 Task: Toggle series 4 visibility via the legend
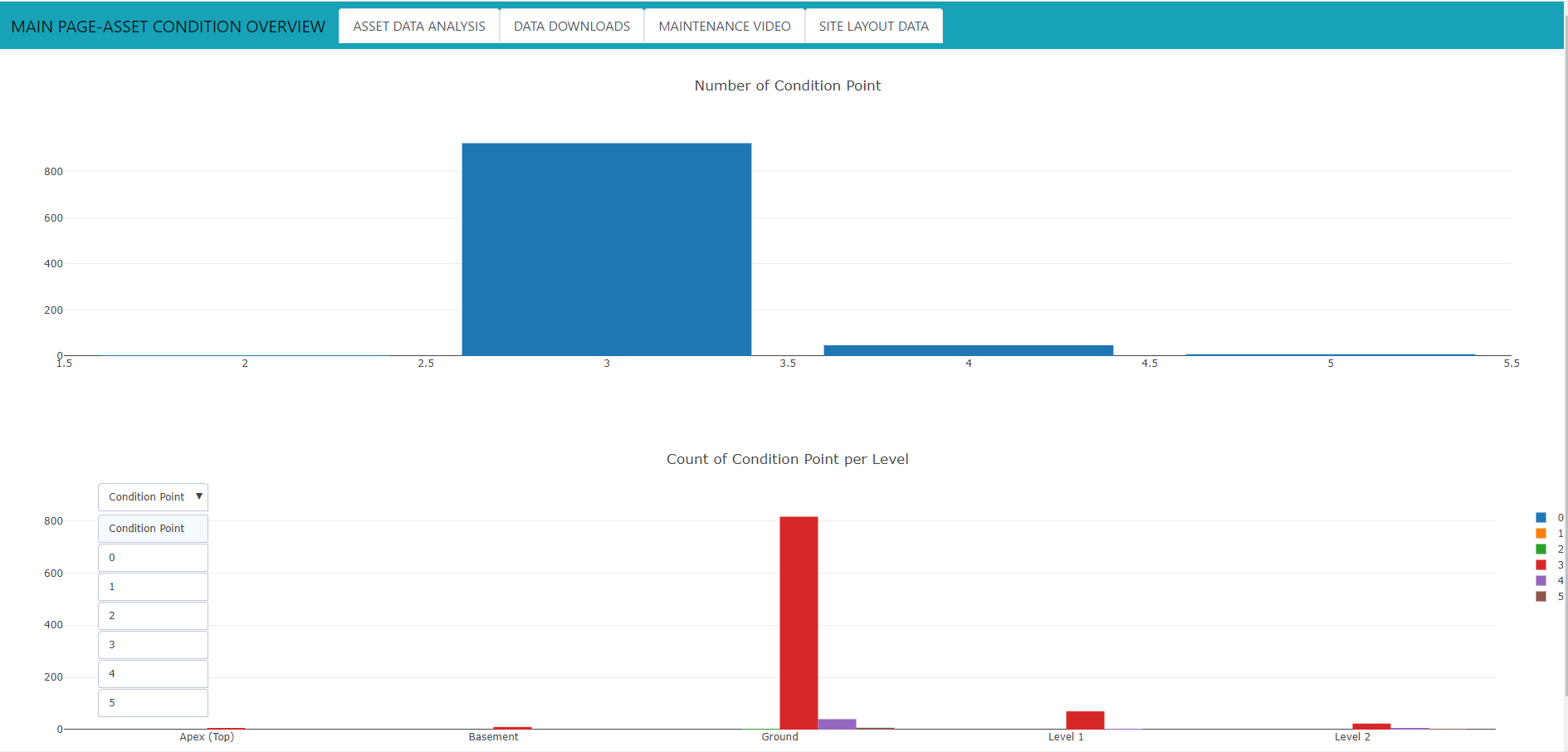(x=1551, y=581)
